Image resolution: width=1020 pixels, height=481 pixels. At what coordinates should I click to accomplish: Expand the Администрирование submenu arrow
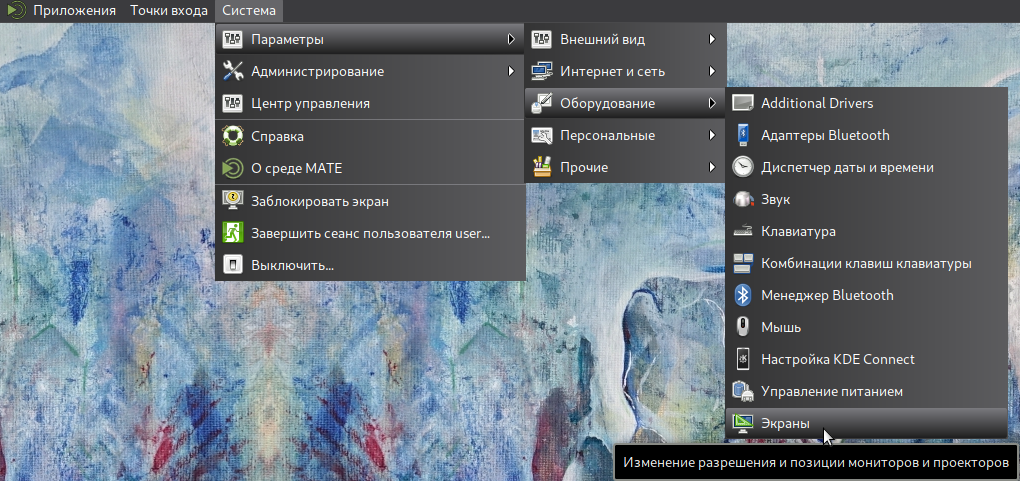(511, 72)
